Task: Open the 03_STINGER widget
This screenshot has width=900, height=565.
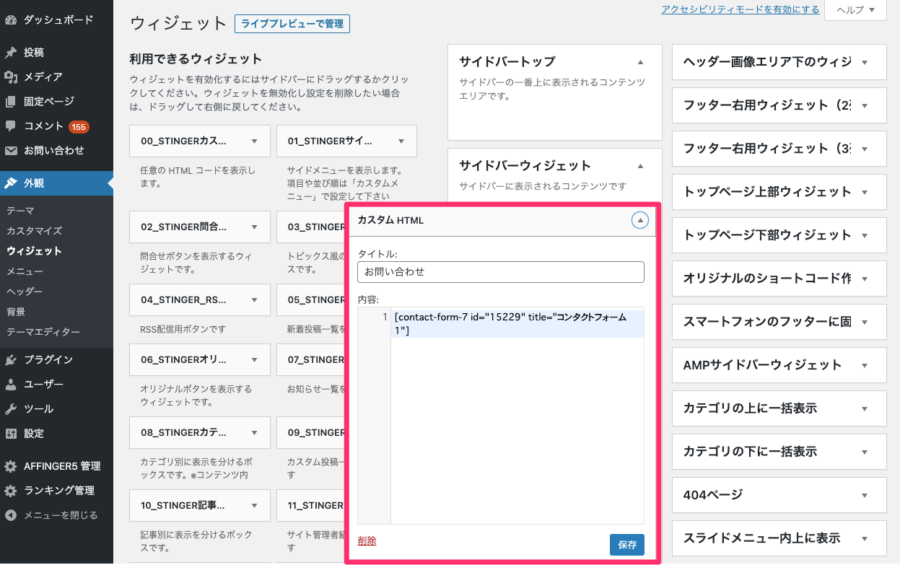Action: [311, 227]
